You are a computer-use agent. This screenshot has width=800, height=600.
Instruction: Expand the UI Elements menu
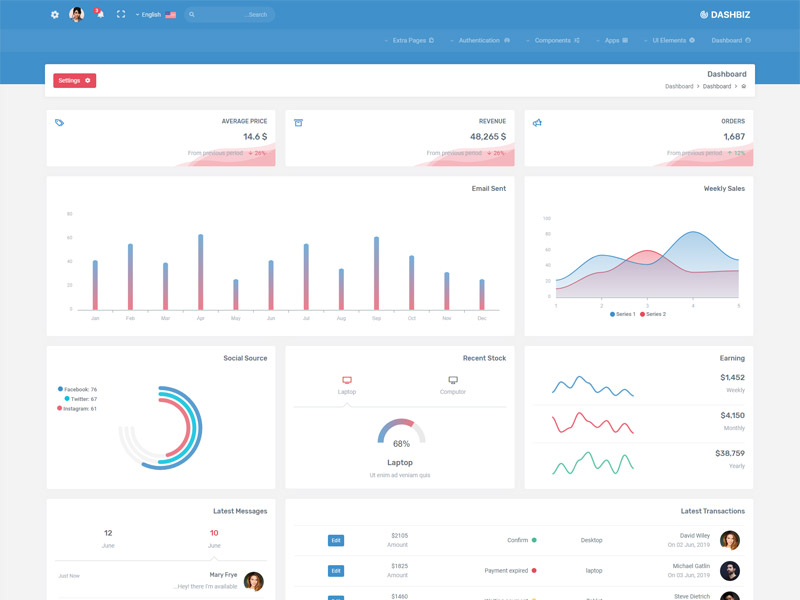[673, 41]
